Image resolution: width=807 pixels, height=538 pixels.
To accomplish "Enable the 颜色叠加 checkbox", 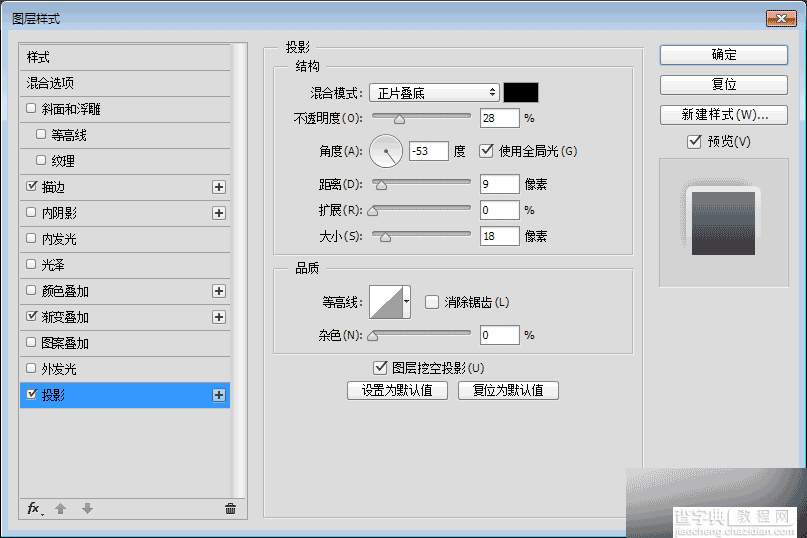I will point(31,290).
